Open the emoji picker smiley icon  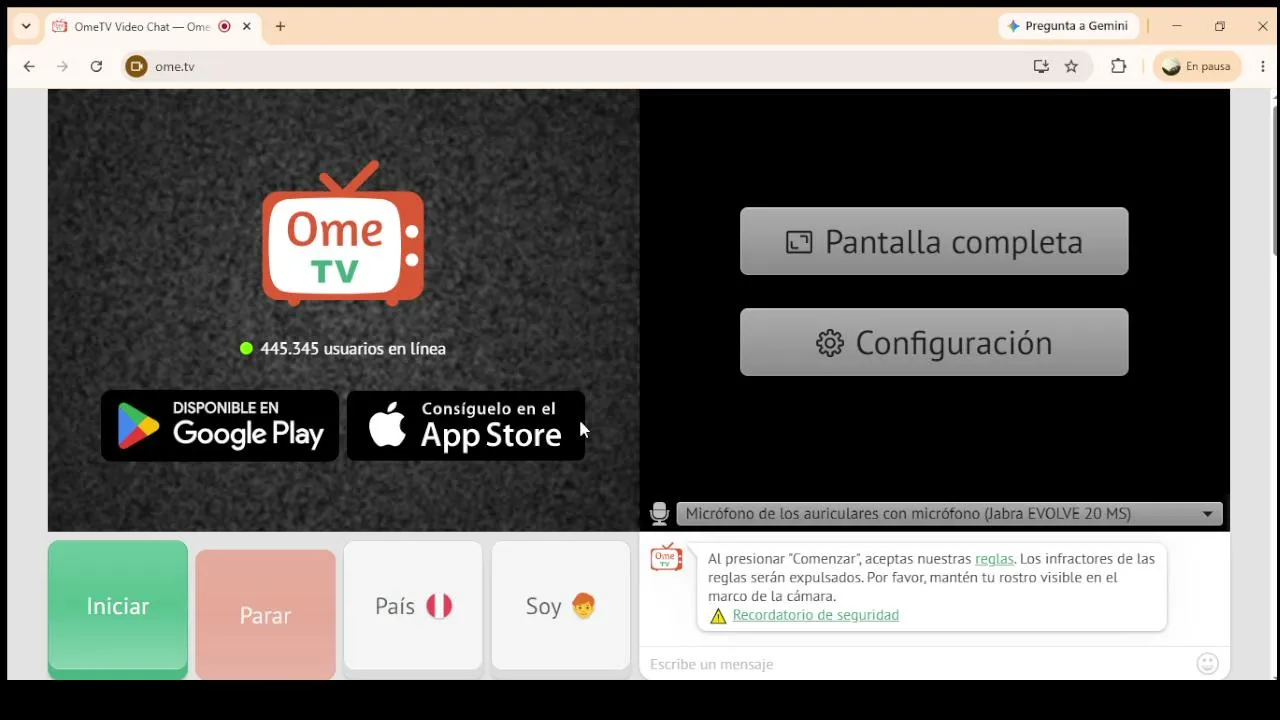point(1208,663)
